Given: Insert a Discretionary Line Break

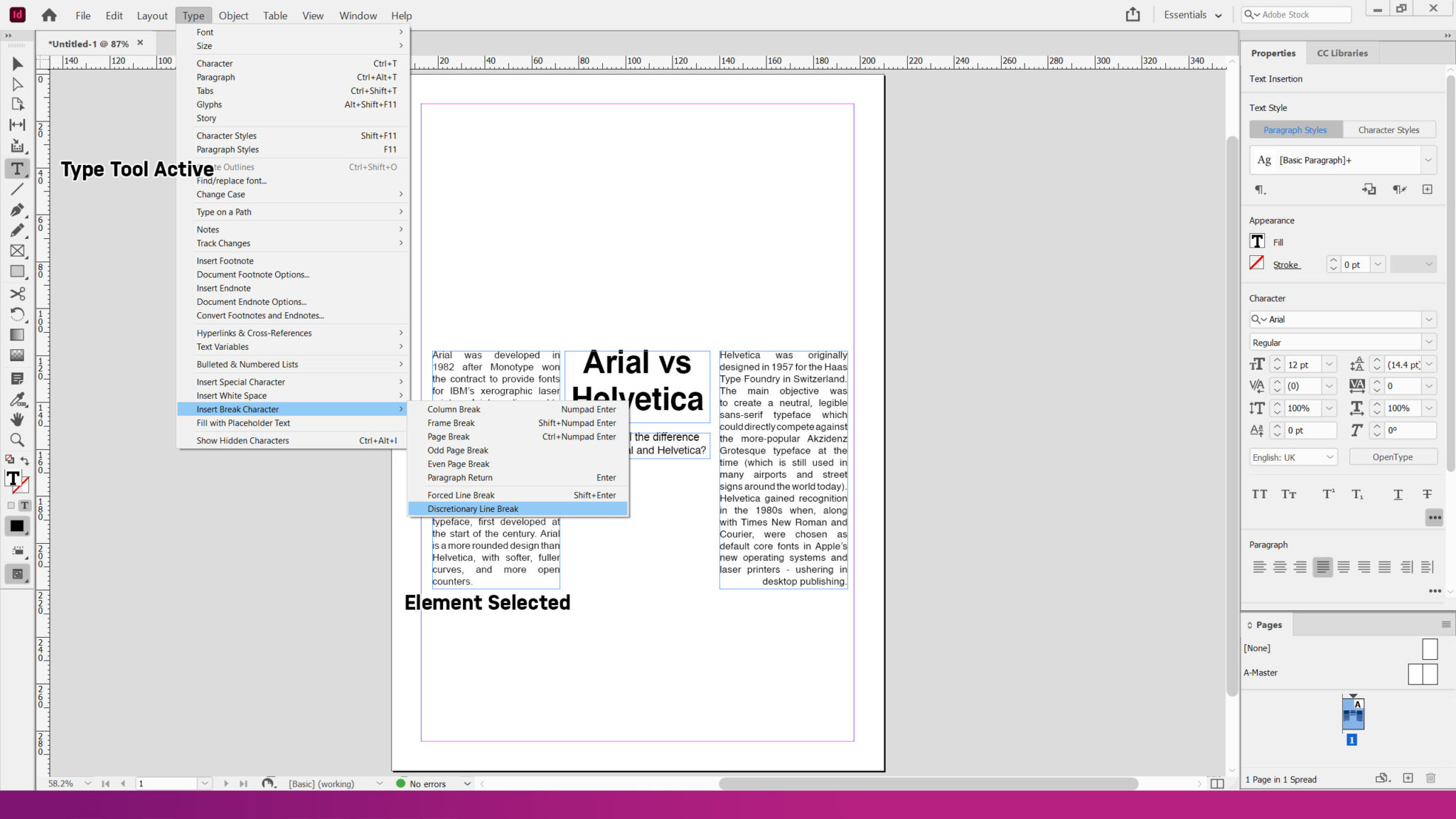Looking at the screenshot, I should pos(473,508).
